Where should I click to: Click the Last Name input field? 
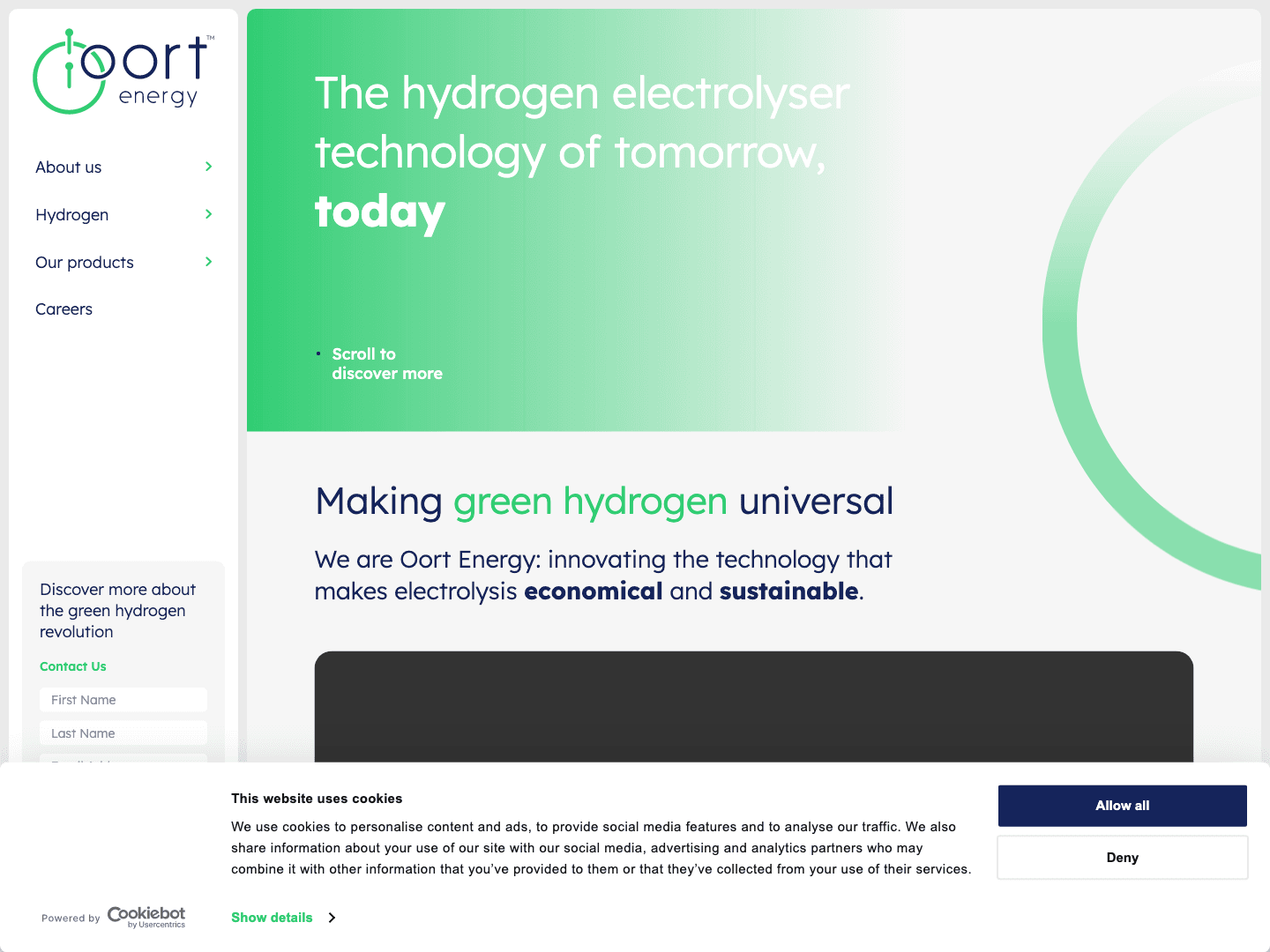click(x=123, y=733)
